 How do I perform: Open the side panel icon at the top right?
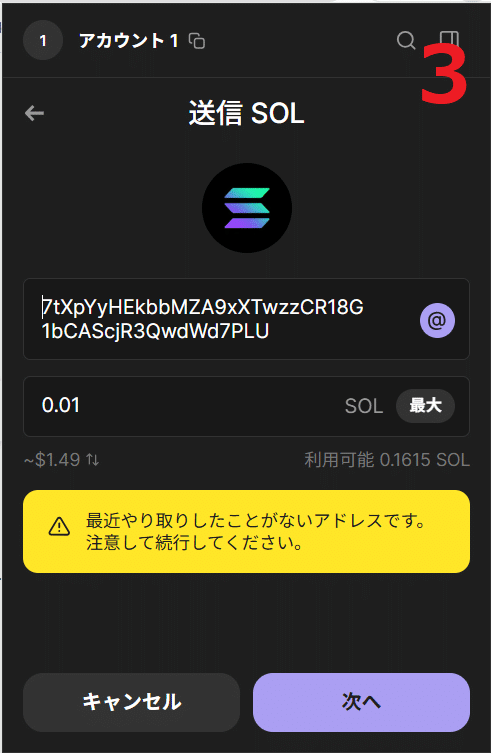coord(449,39)
